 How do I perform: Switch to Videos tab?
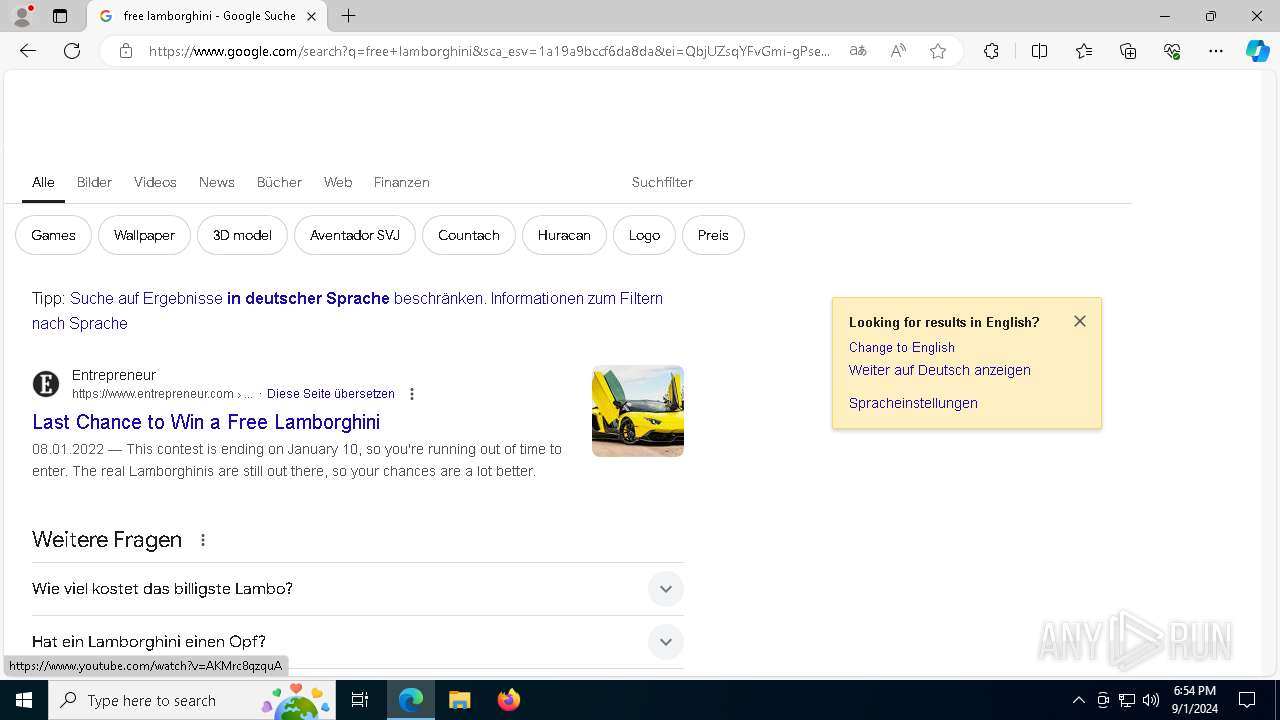coord(155,182)
